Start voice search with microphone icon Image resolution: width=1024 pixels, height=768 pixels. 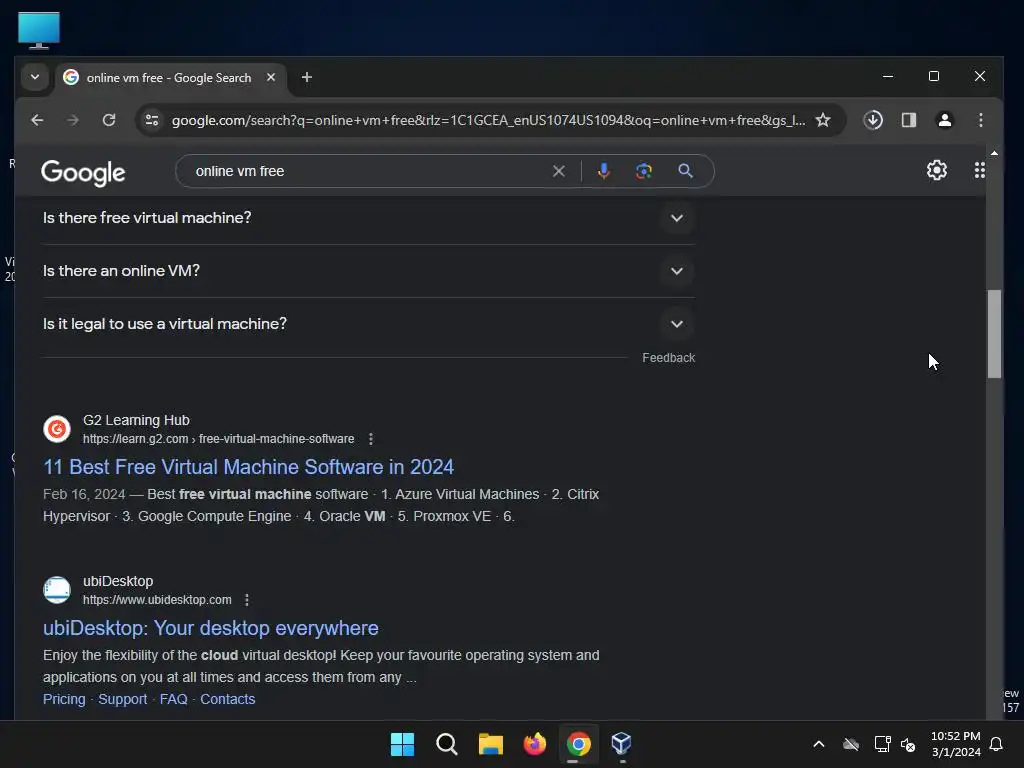point(603,171)
